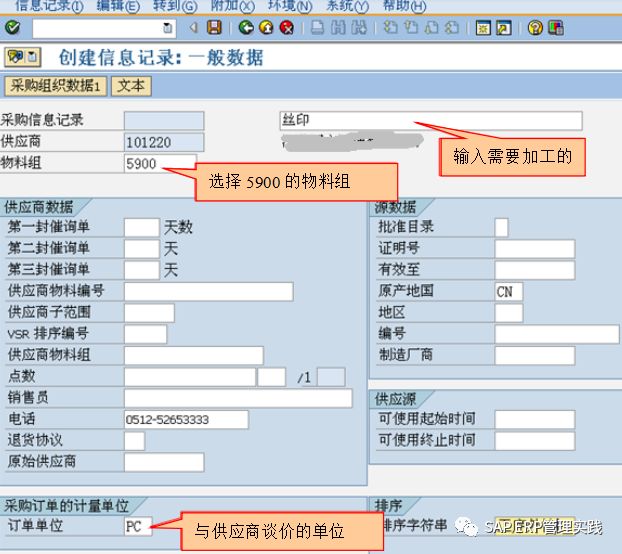The image size is (622, 554).
Task: Click the yellow Help question mark icon
Action: [535, 28]
